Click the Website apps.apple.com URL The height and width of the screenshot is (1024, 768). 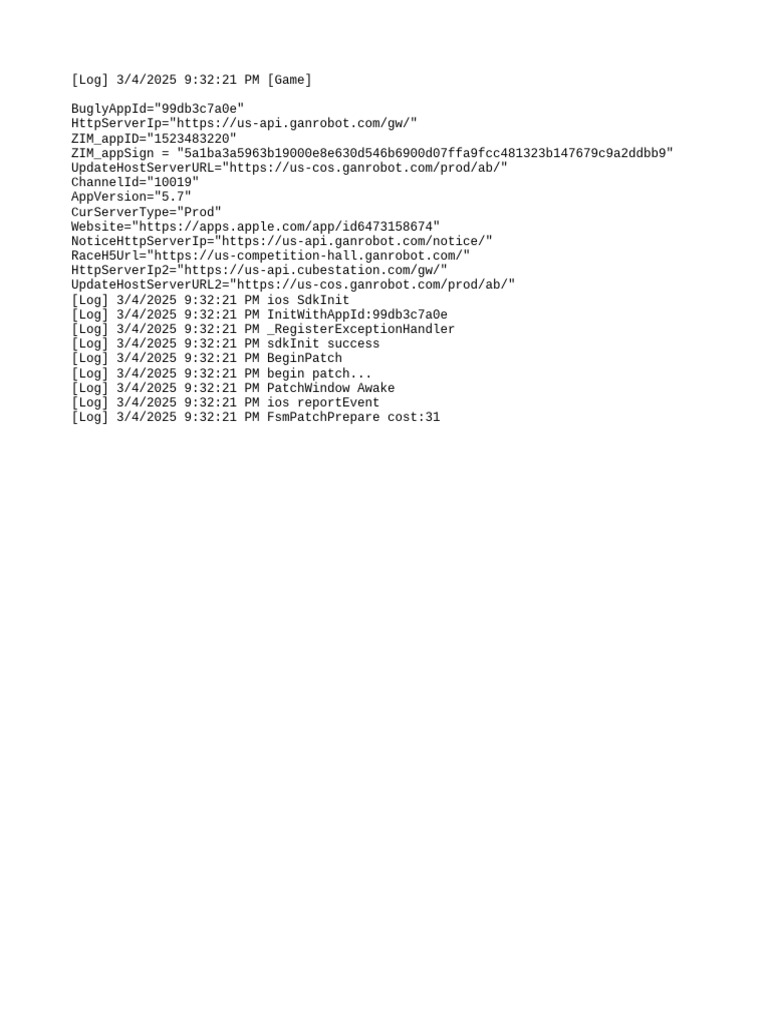[285, 227]
